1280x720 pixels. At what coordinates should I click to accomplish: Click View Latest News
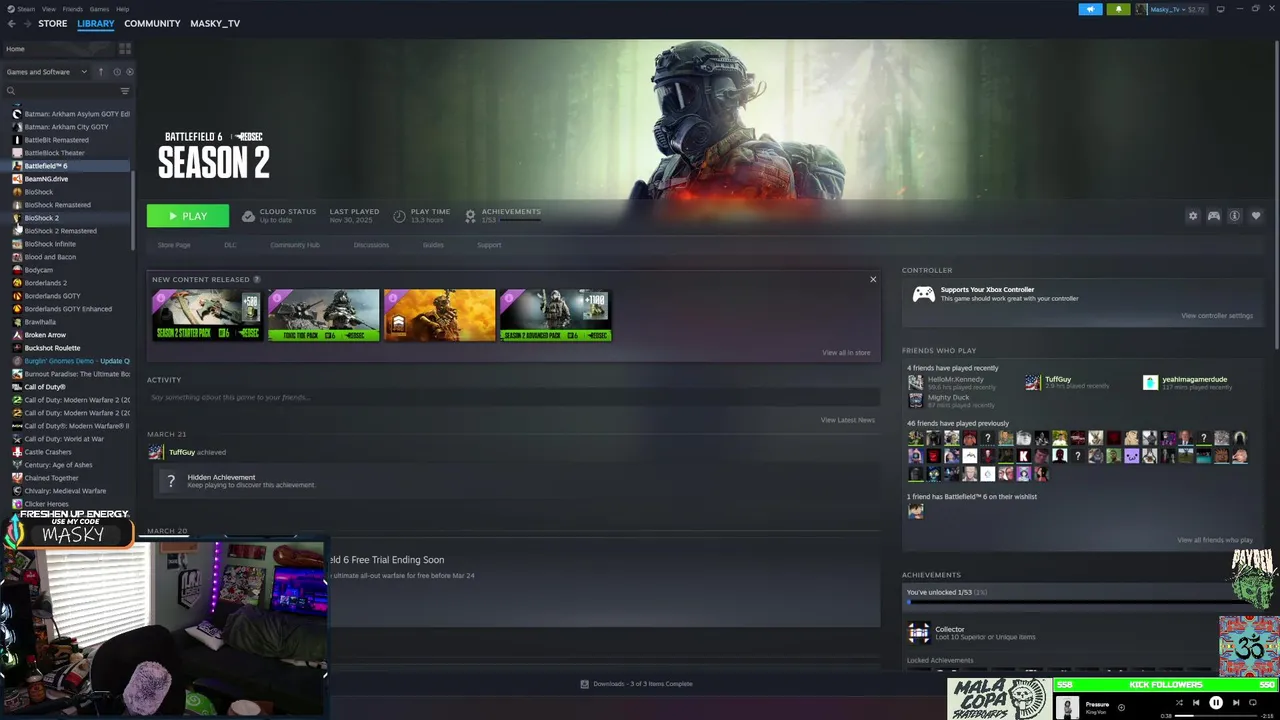(x=848, y=420)
